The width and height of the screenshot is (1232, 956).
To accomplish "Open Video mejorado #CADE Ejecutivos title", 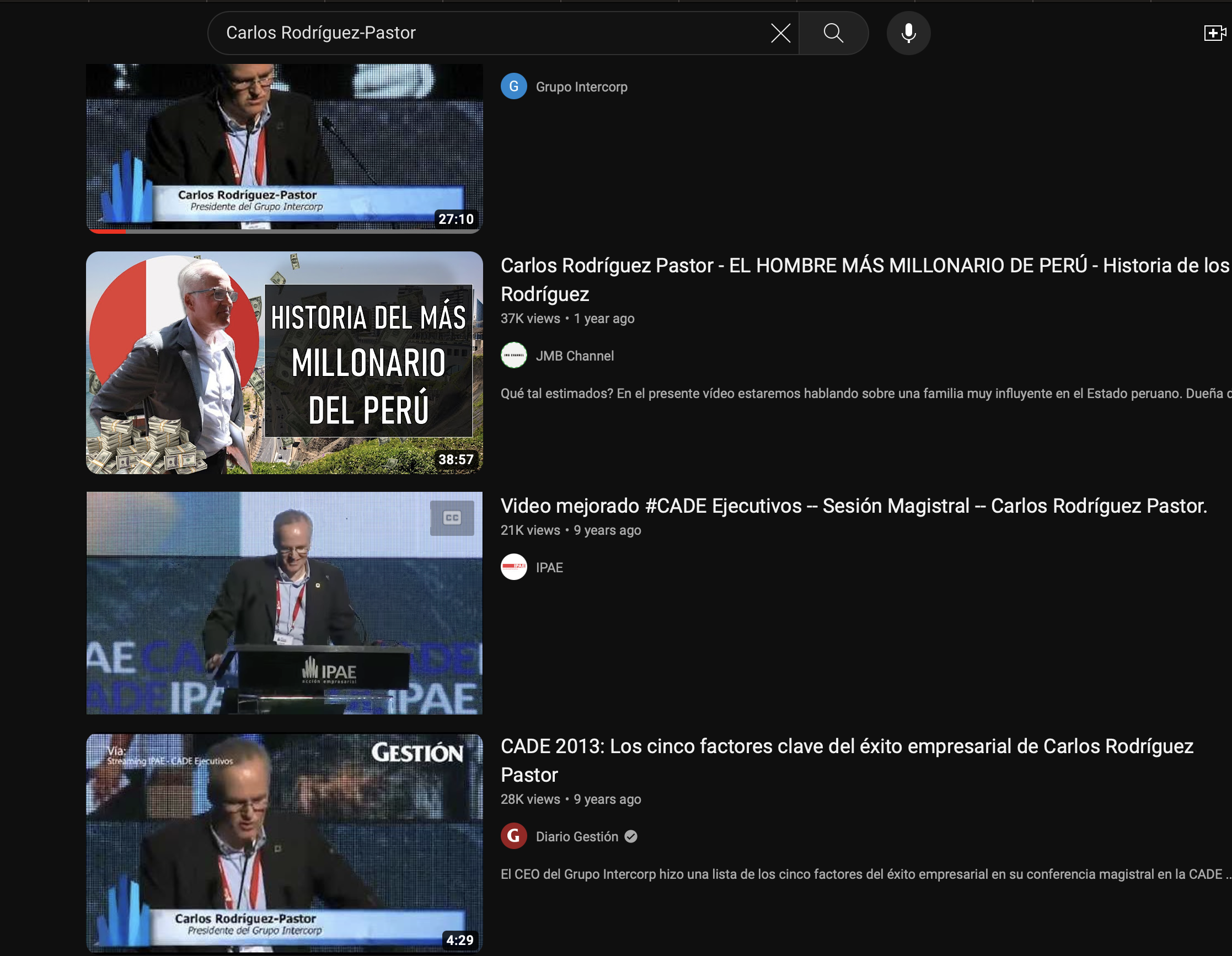I will [854, 506].
